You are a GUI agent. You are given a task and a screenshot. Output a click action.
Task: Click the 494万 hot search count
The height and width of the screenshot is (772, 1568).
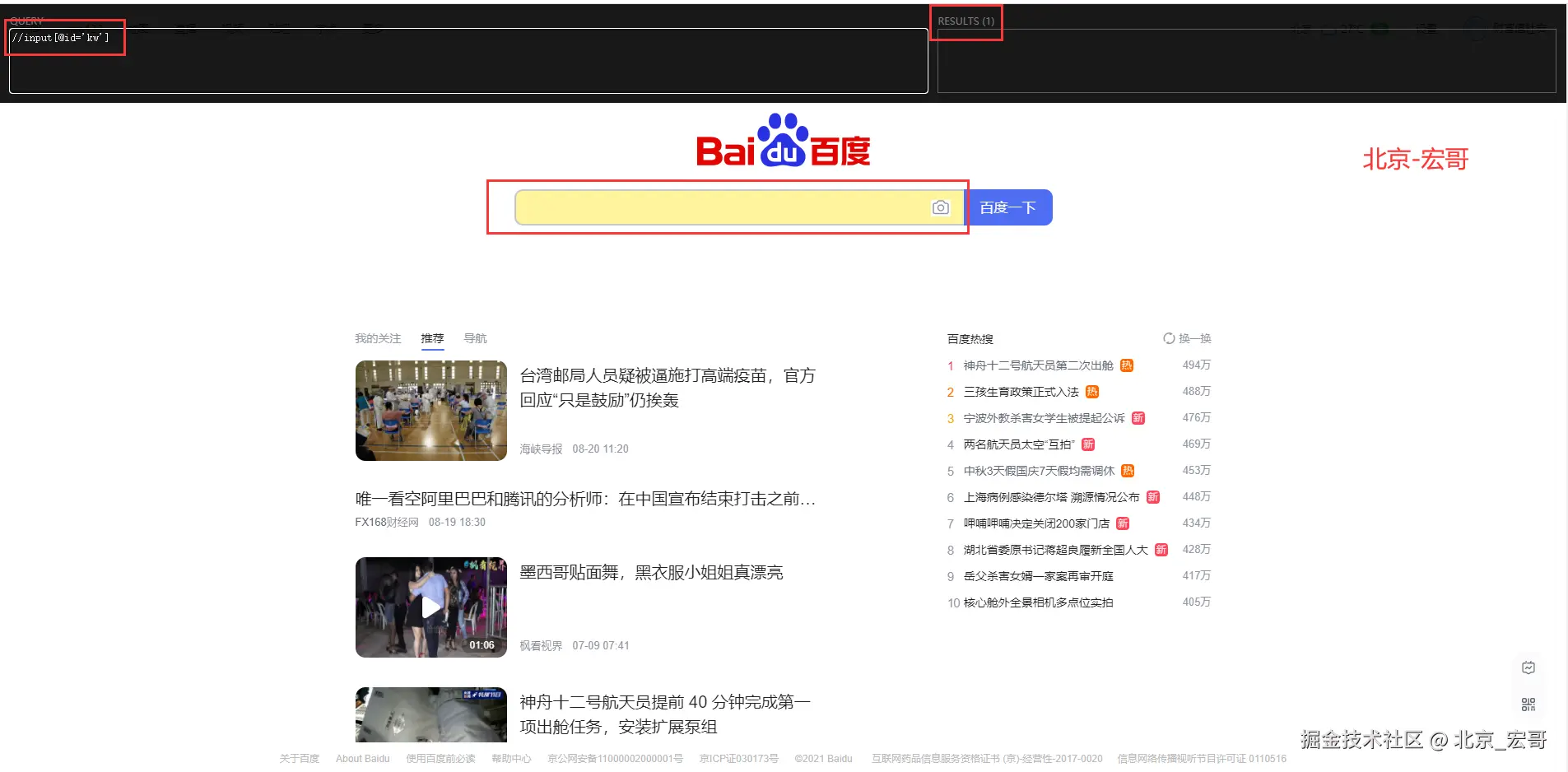[1197, 365]
